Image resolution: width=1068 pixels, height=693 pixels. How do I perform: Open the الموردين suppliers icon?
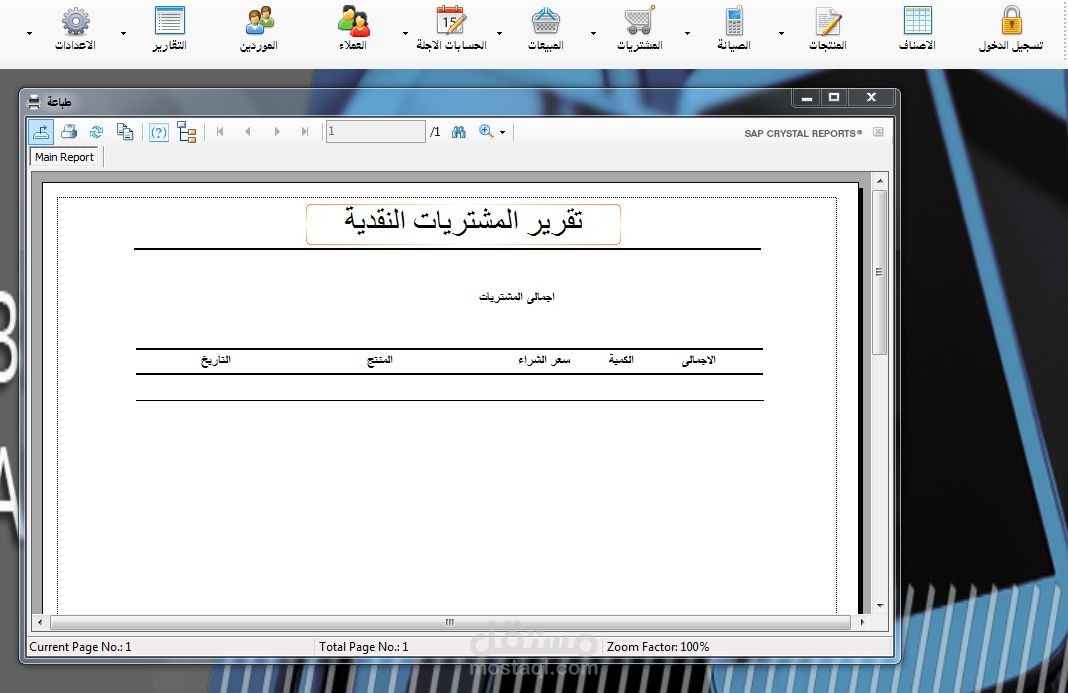(x=259, y=20)
